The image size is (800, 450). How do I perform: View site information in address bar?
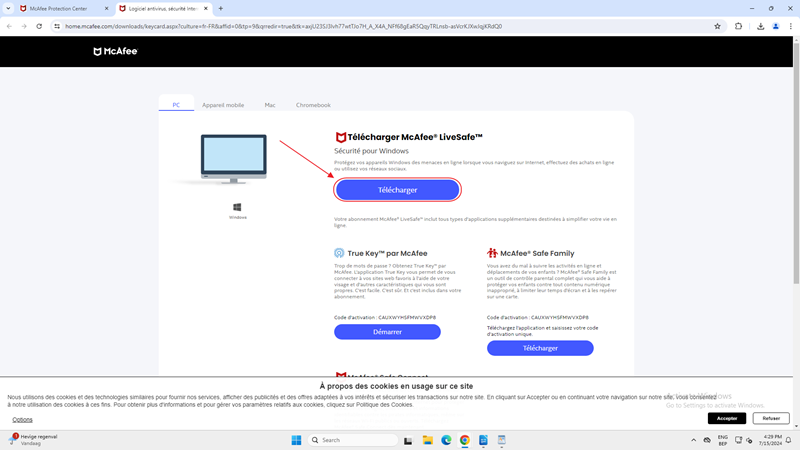tap(57, 26)
